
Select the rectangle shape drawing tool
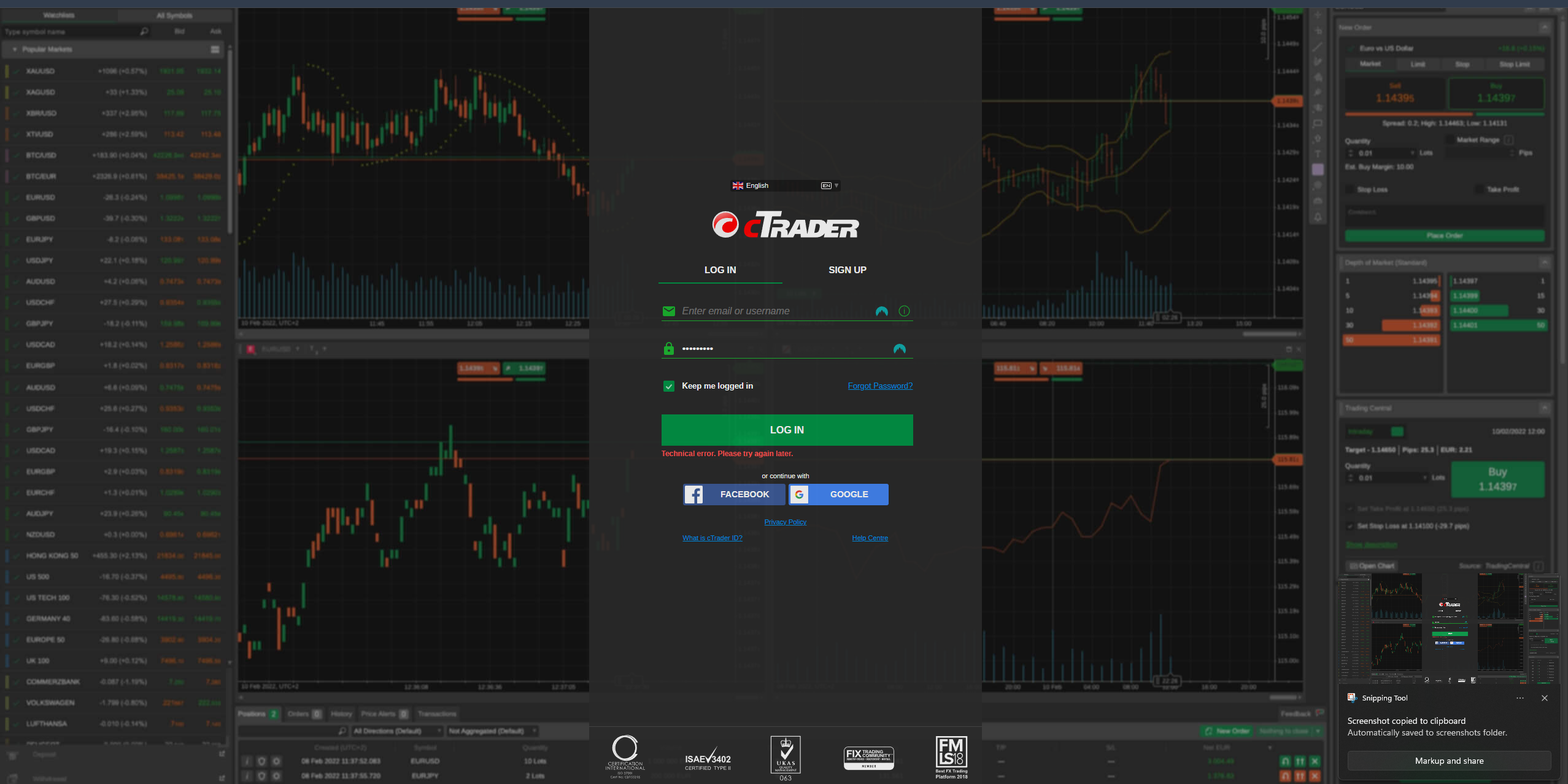coord(1318,123)
